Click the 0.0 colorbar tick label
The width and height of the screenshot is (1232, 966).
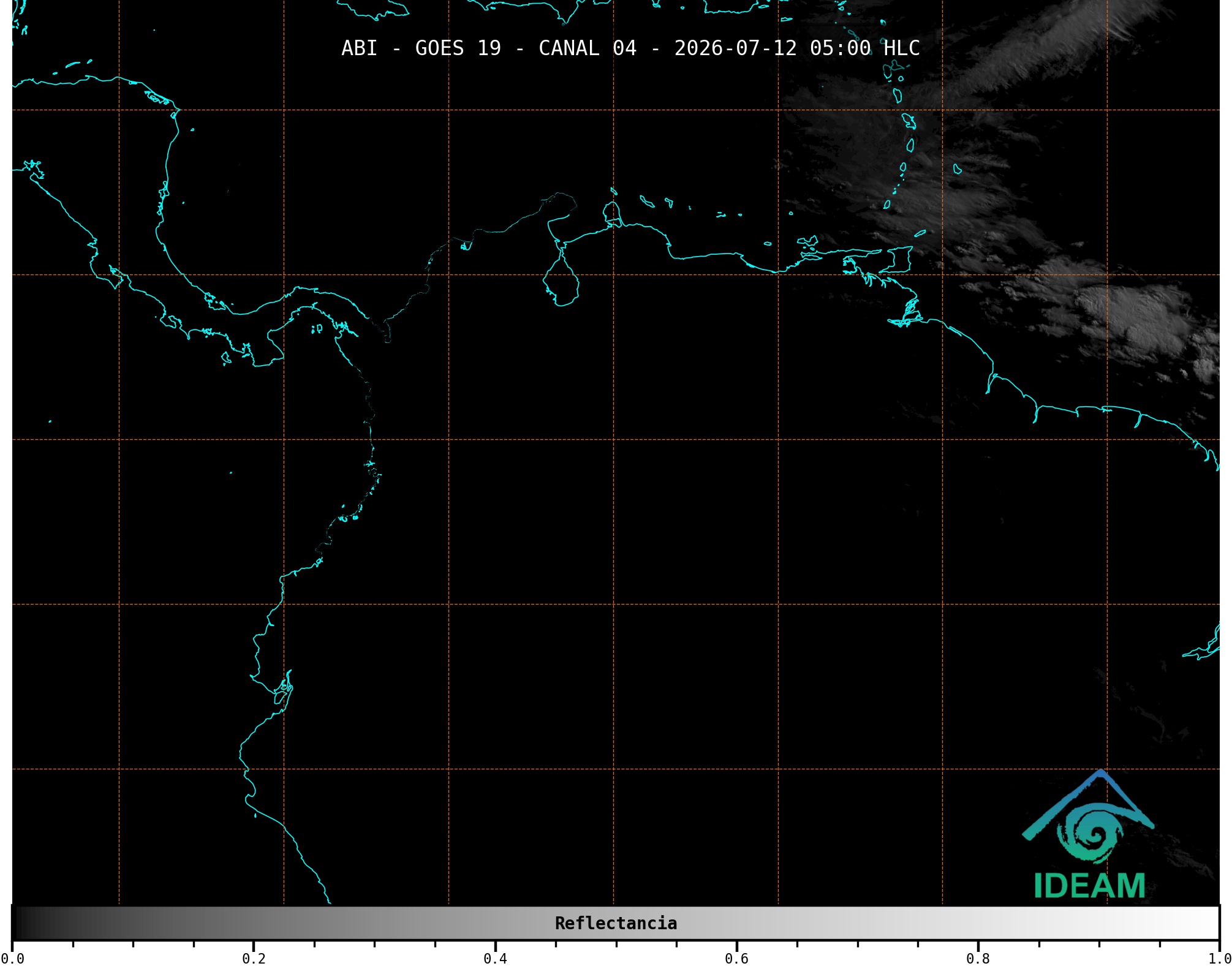(x=12, y=959)
